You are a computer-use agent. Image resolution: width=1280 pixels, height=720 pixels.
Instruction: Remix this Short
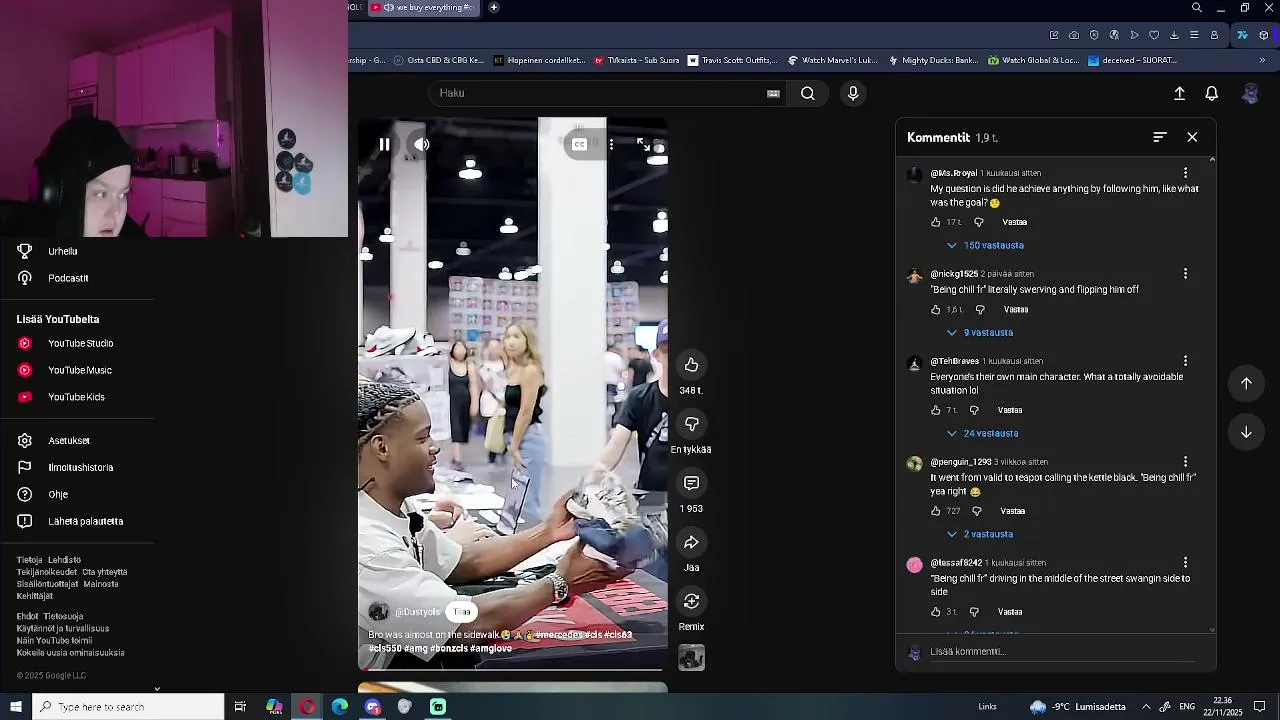[691, 601]
